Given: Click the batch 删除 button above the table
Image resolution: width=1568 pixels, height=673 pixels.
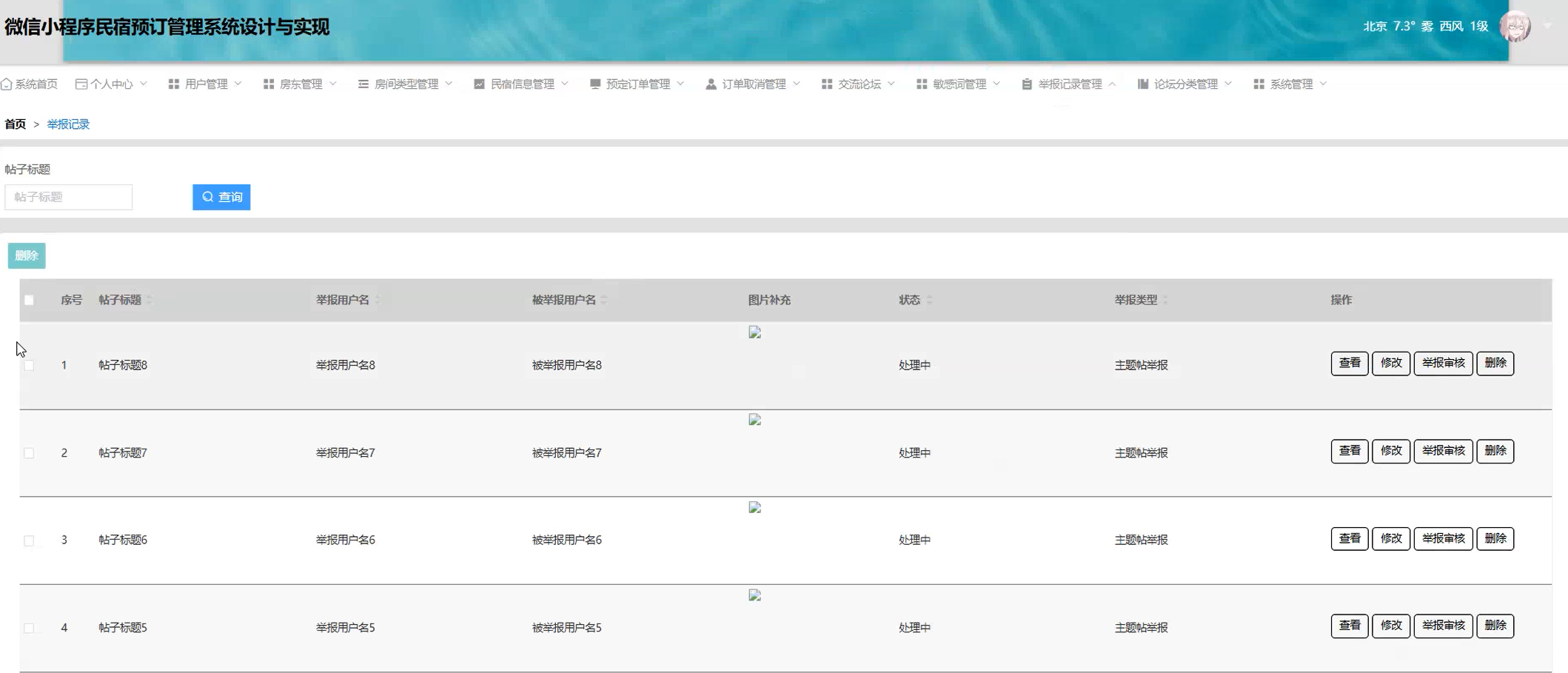Looking at the screenshot, I should [x=27, y=255].
